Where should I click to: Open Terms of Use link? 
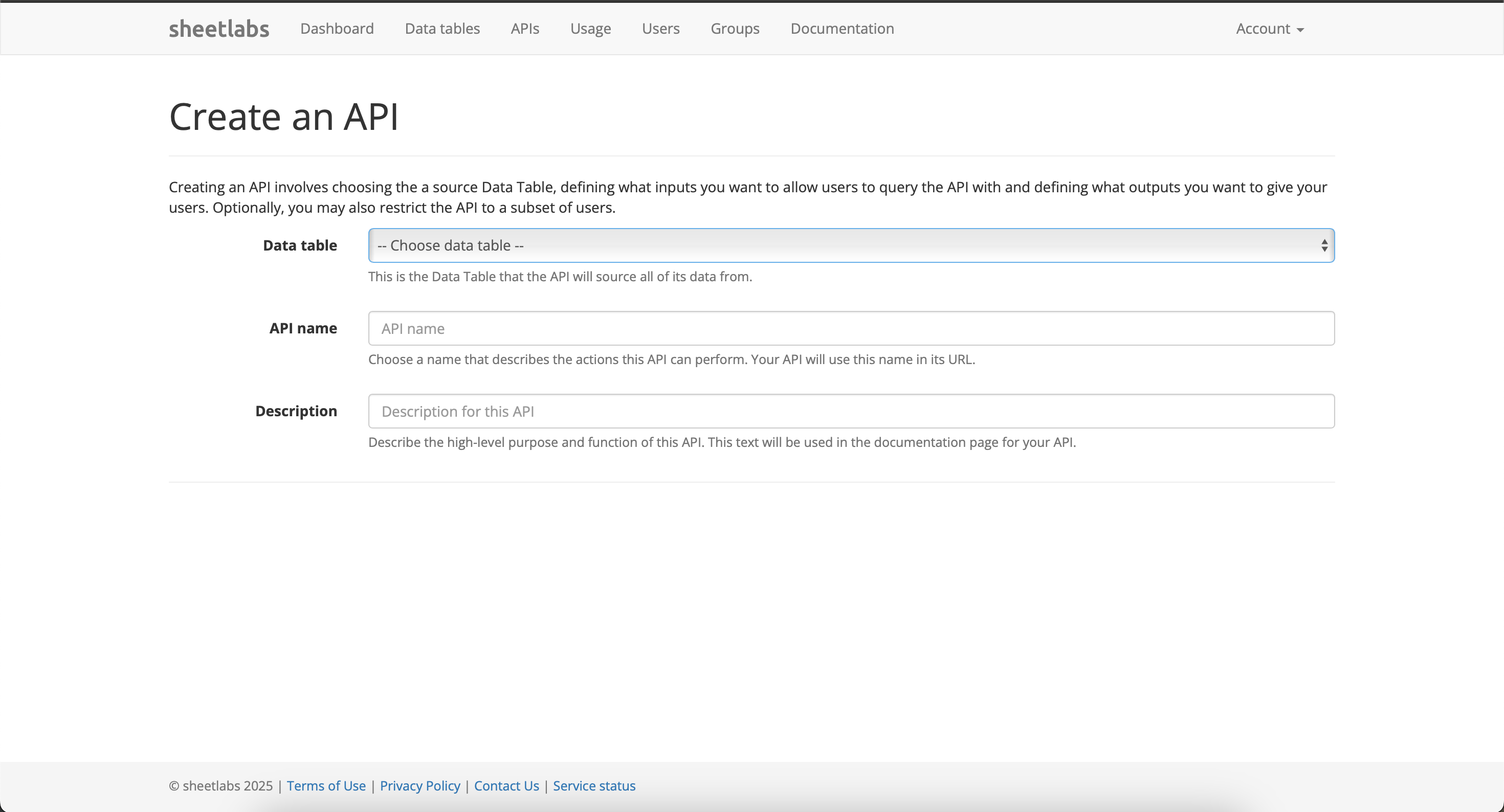coord(326,786)
